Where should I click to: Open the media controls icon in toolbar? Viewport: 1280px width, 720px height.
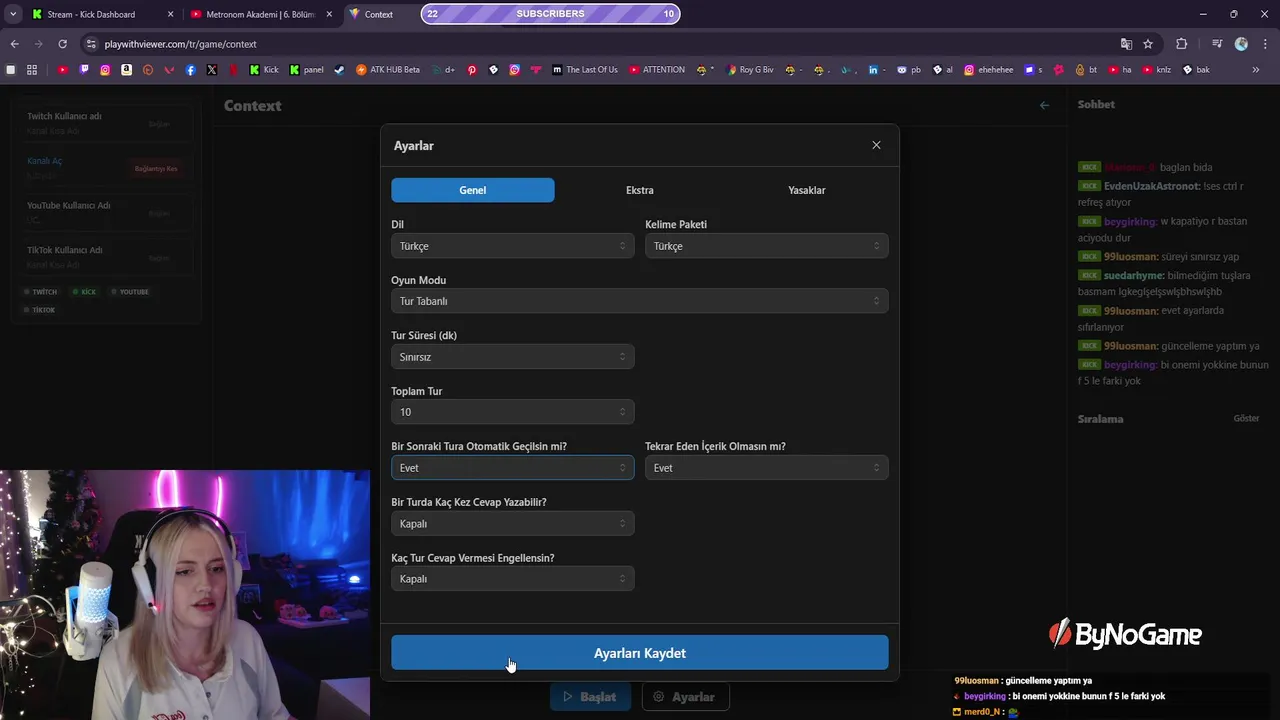pos(1217,44)
